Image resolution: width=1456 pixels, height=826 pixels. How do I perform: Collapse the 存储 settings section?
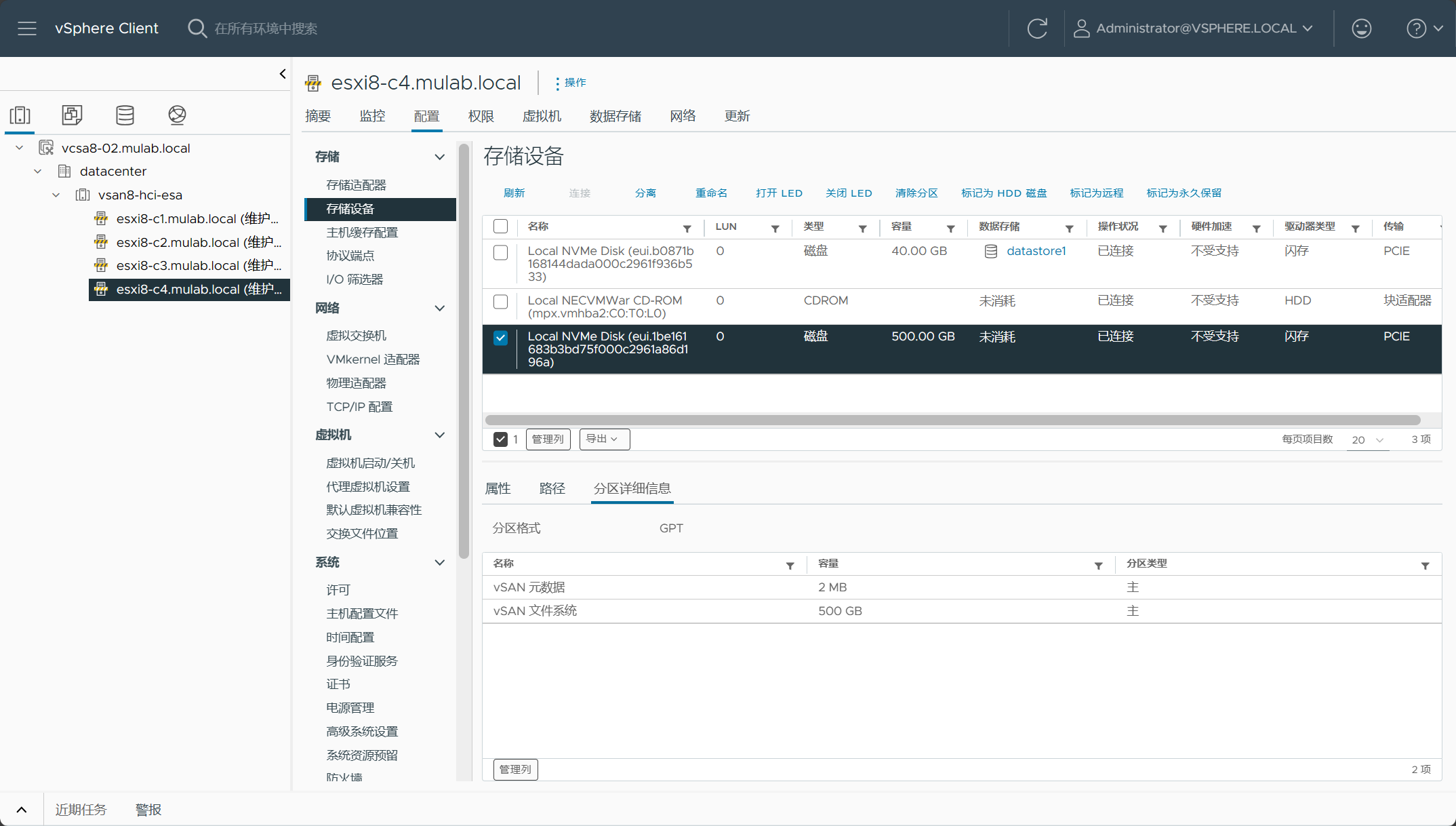[439, 157]
